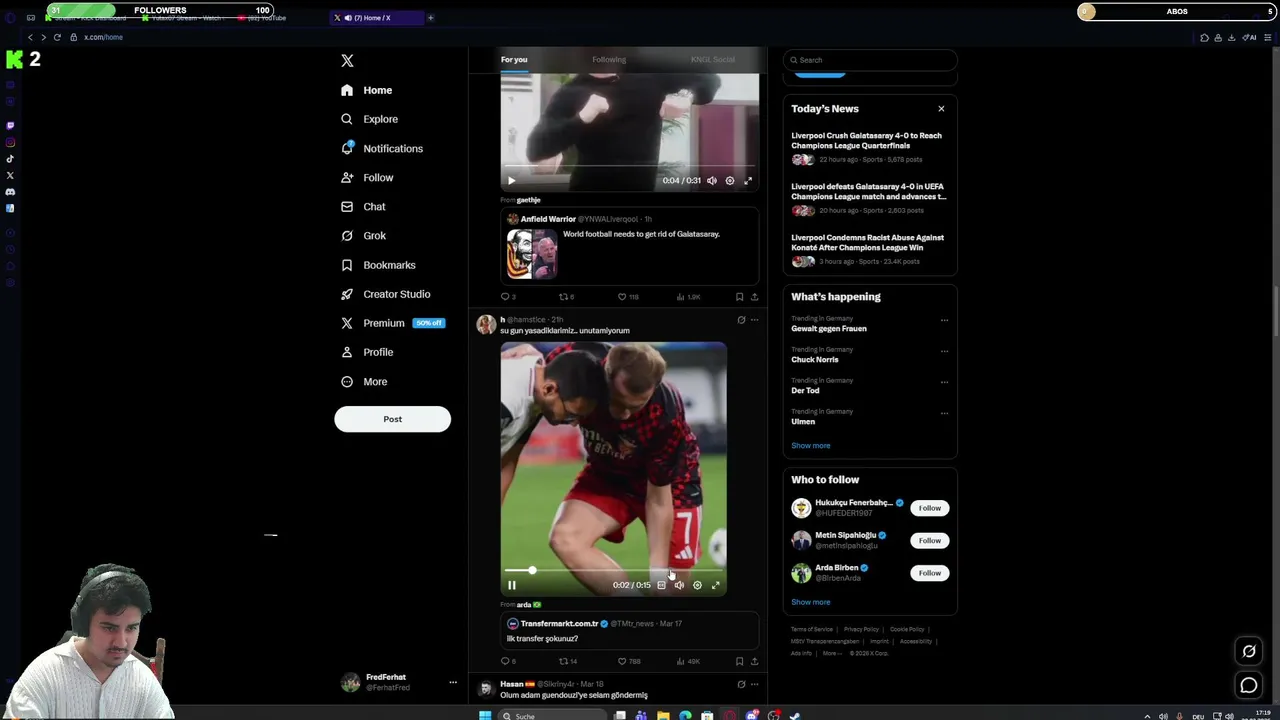Open Premium 50% off in sidebar

pos(392,323)
